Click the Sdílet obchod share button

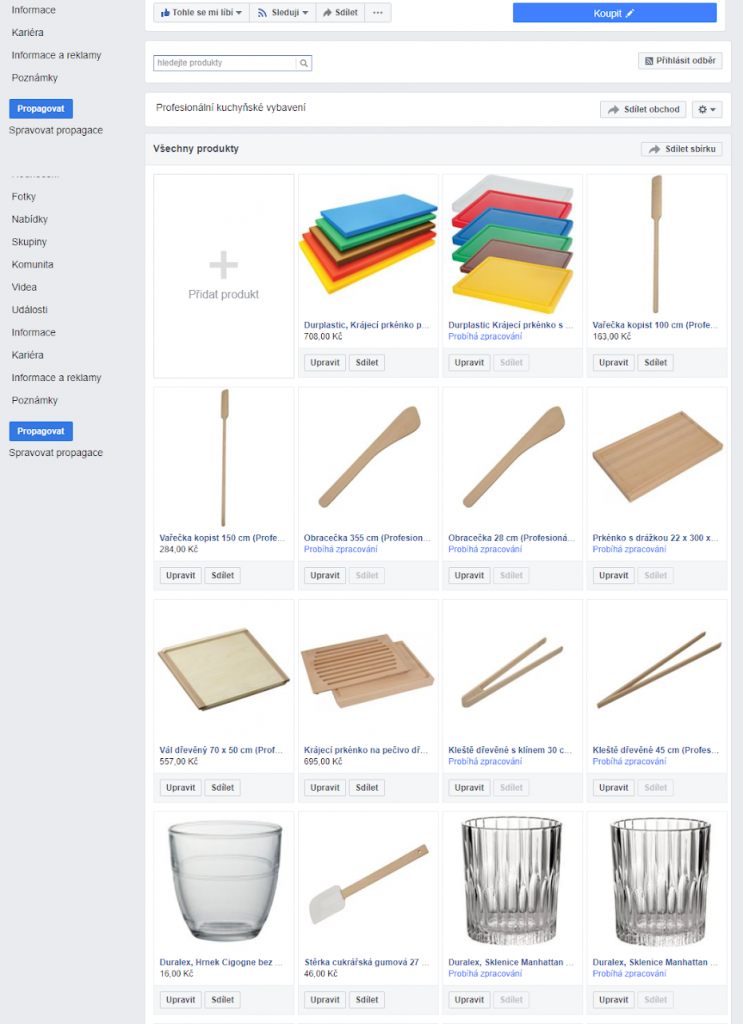click(x=643, y=110)
